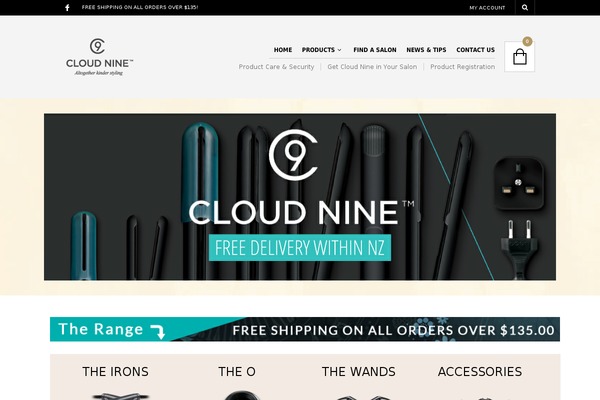Go to the Home menu item

pos(283,50)
